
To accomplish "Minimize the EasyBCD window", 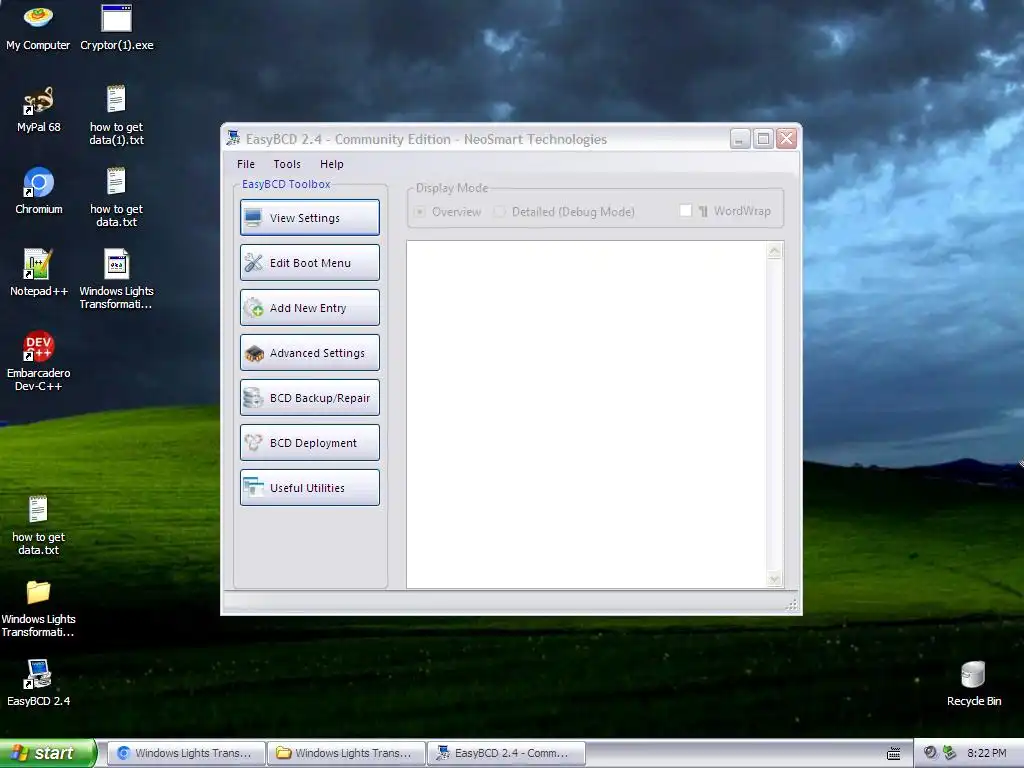I will 740,138.
